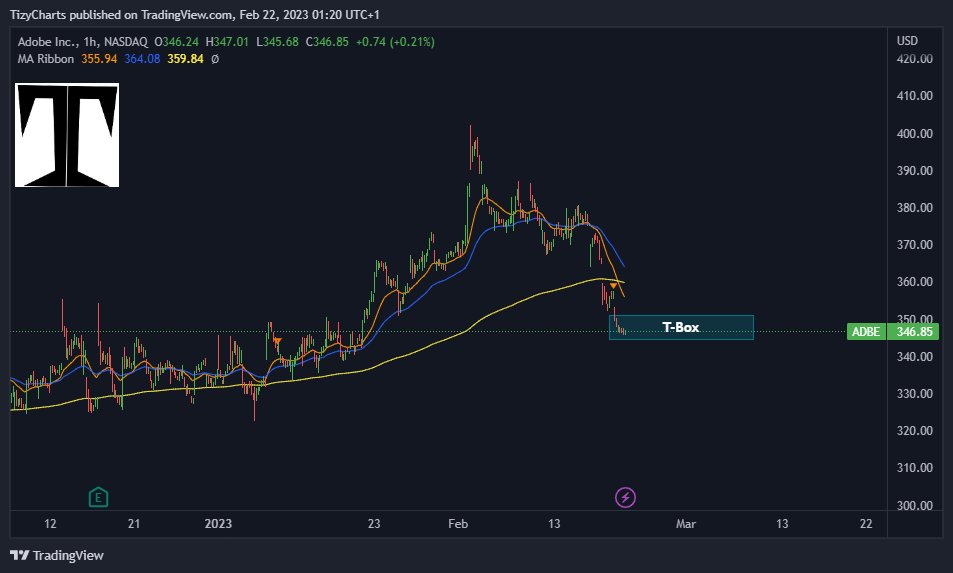Click the TizyCharts T logo image
Screen dimensions: 953x573
click(x=67, y=135)
